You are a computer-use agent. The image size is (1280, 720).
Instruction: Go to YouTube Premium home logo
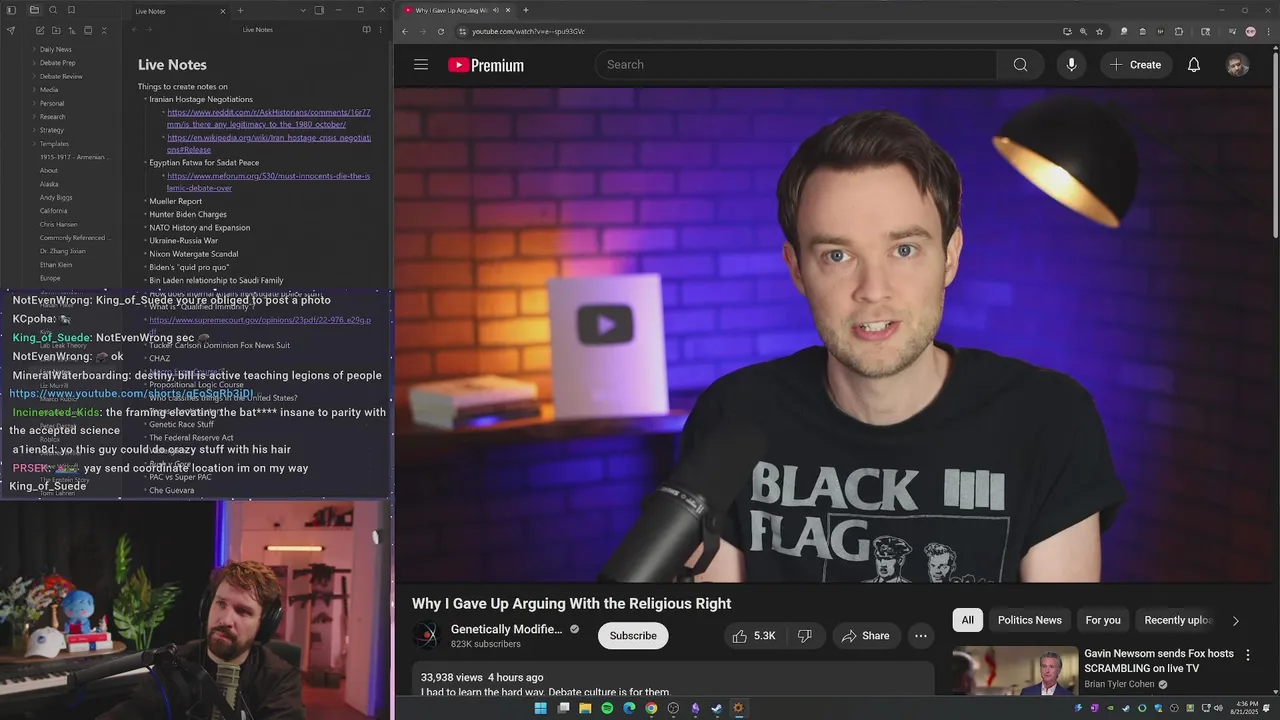coord(486,65)
